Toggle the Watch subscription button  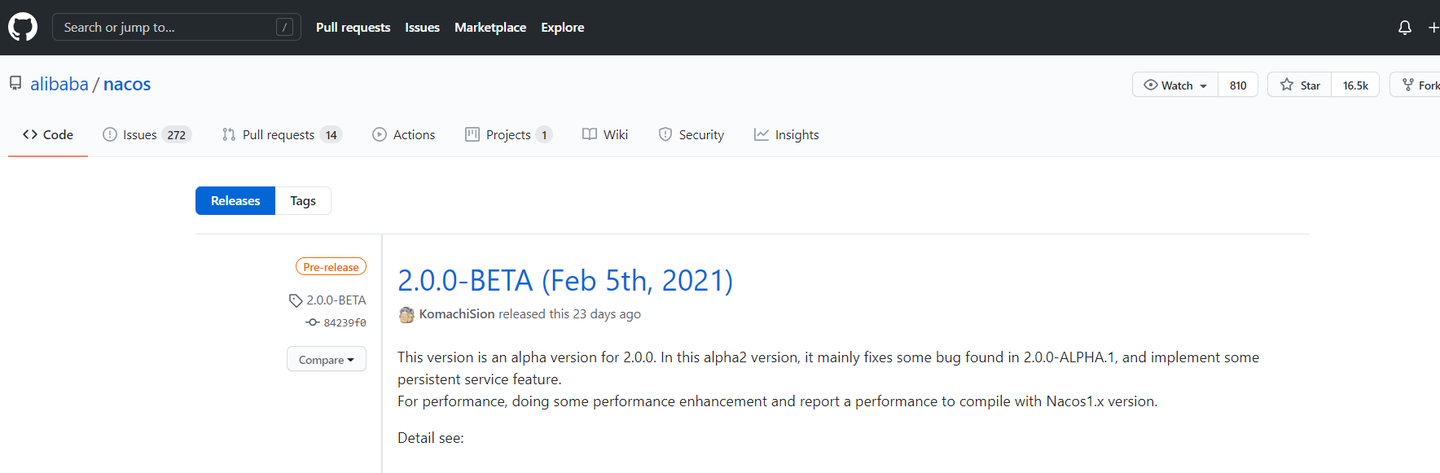(x=1175, y=85)
